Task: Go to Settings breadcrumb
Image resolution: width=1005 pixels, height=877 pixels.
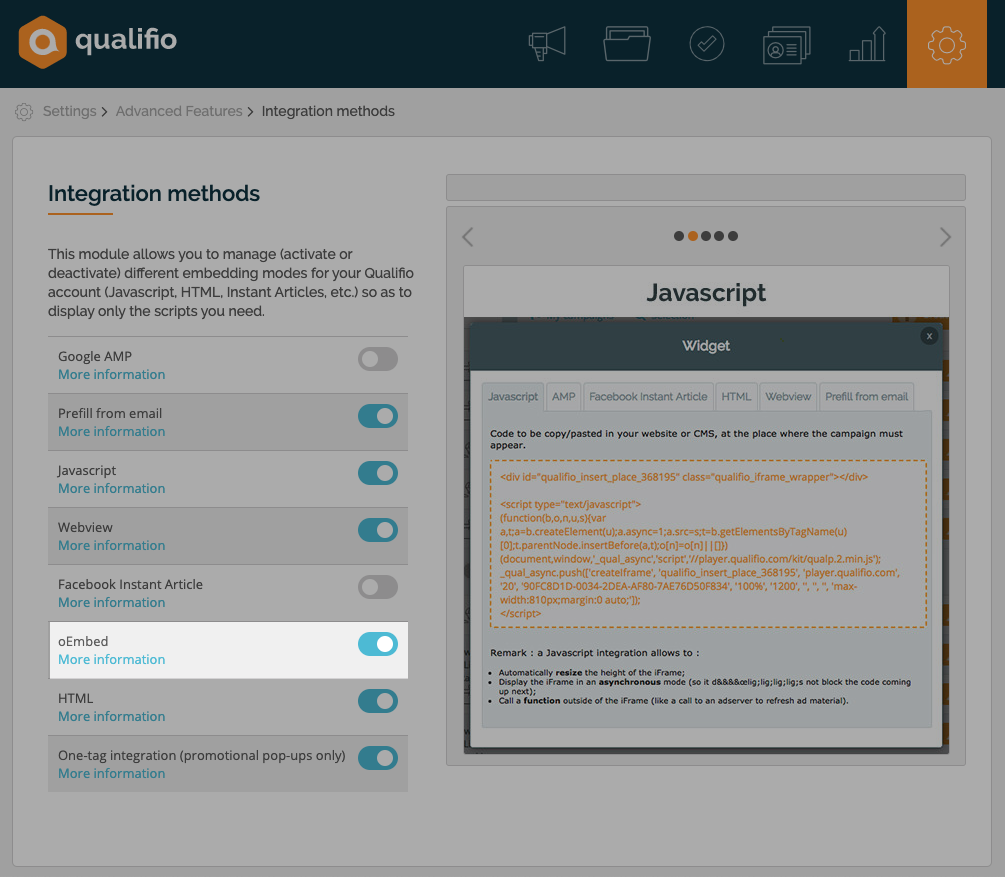Action: pyautogui.click(x=69, y=111)
